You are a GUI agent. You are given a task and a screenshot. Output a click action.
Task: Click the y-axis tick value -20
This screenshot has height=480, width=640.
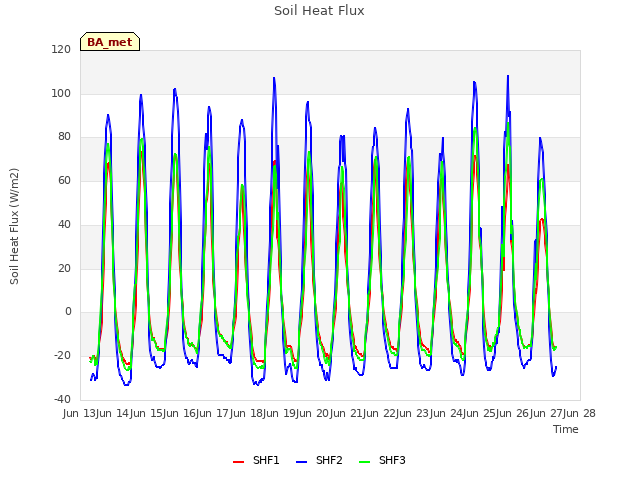(62, 356)
